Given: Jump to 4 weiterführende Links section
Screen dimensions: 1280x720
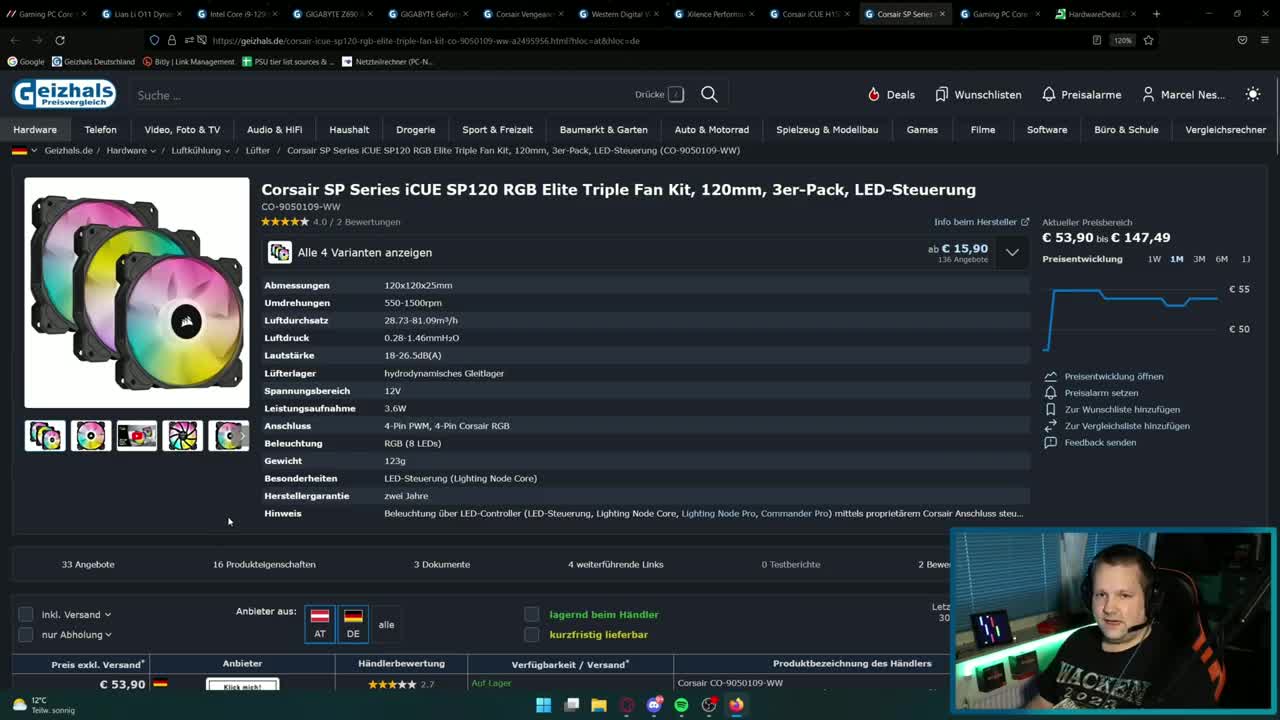Looking at the screenshot, I should pos(616,564).
